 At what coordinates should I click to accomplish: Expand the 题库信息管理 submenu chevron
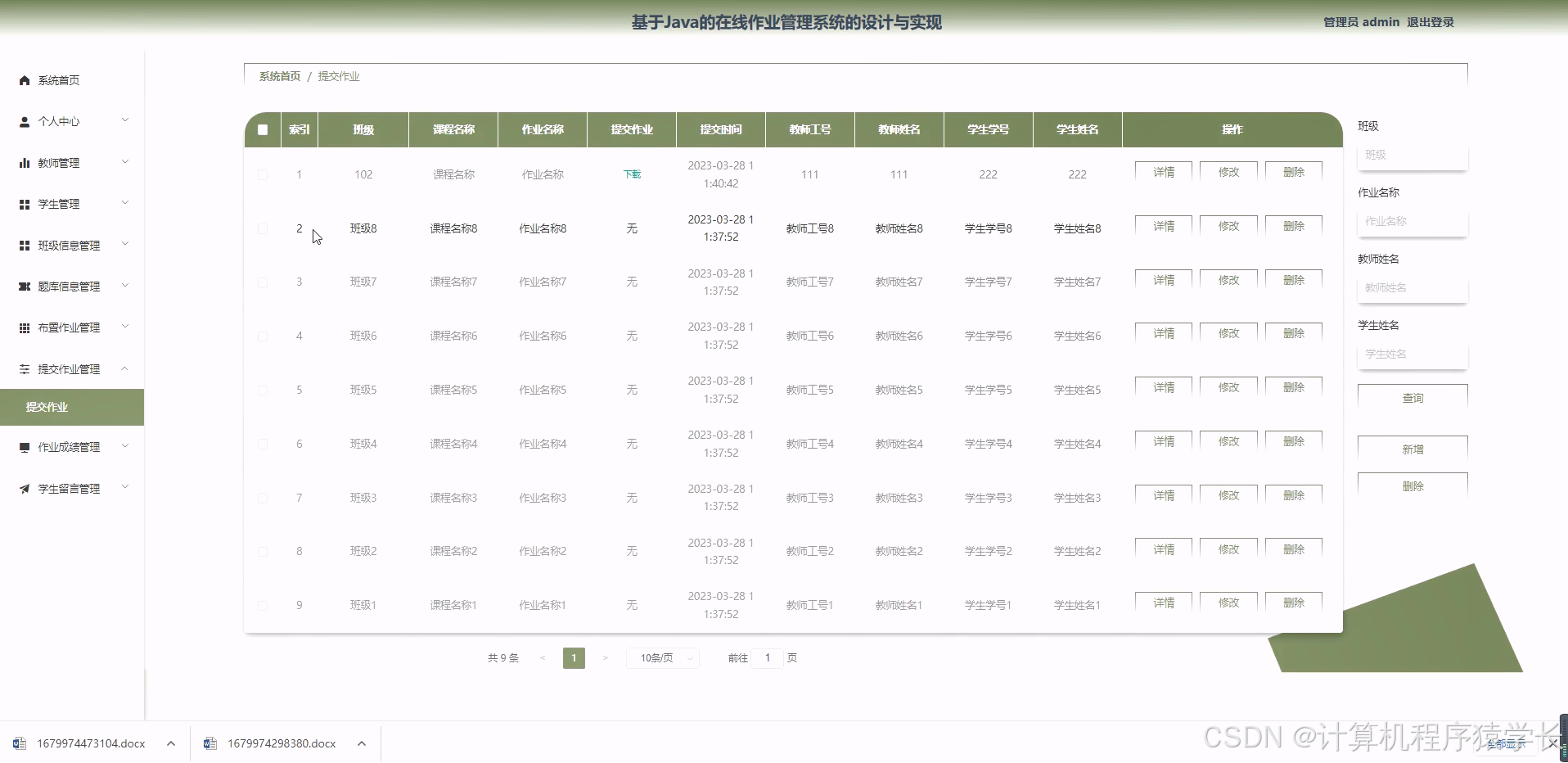point(125,286)
